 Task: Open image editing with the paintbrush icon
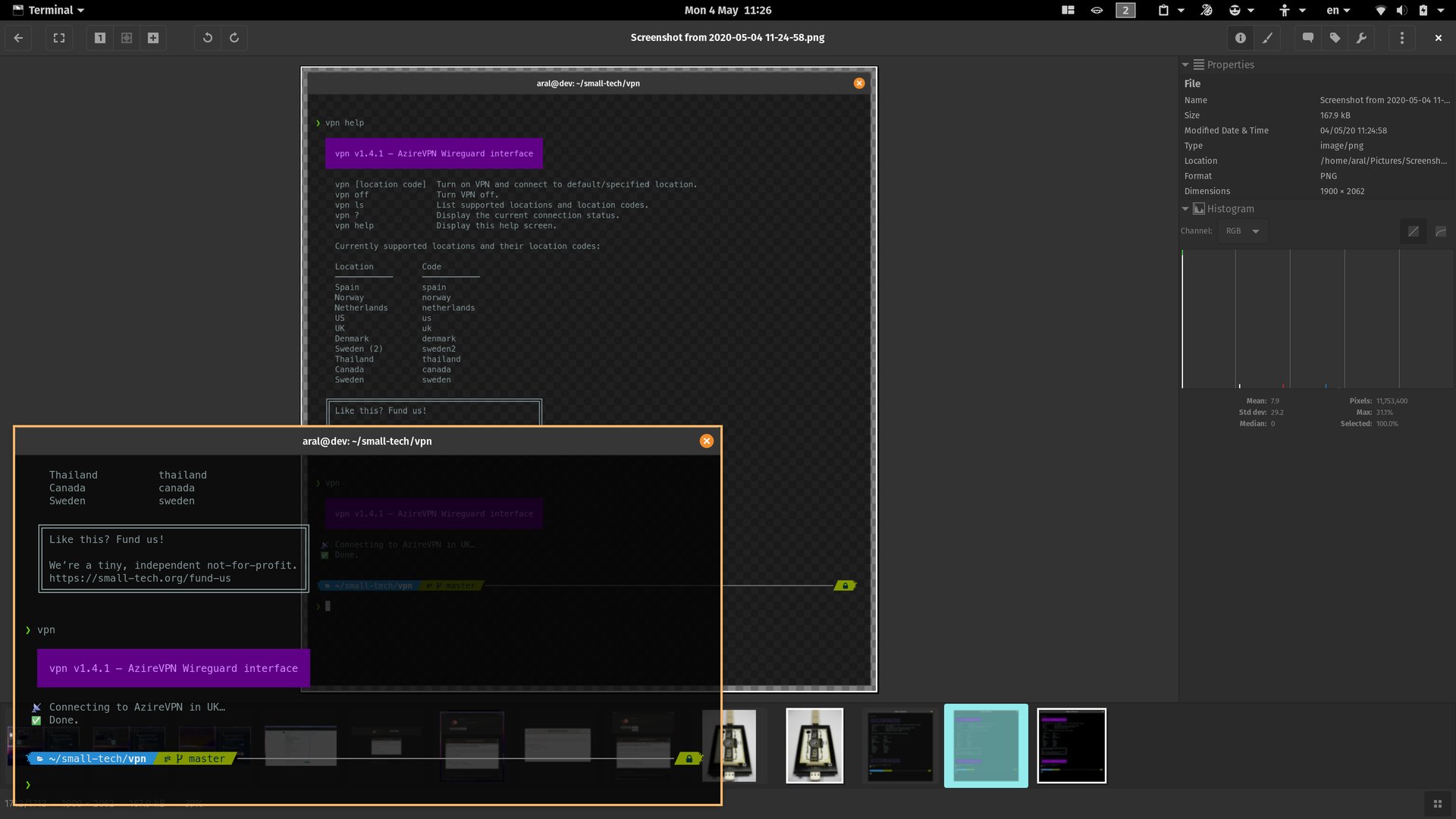tap(1268, 37)
